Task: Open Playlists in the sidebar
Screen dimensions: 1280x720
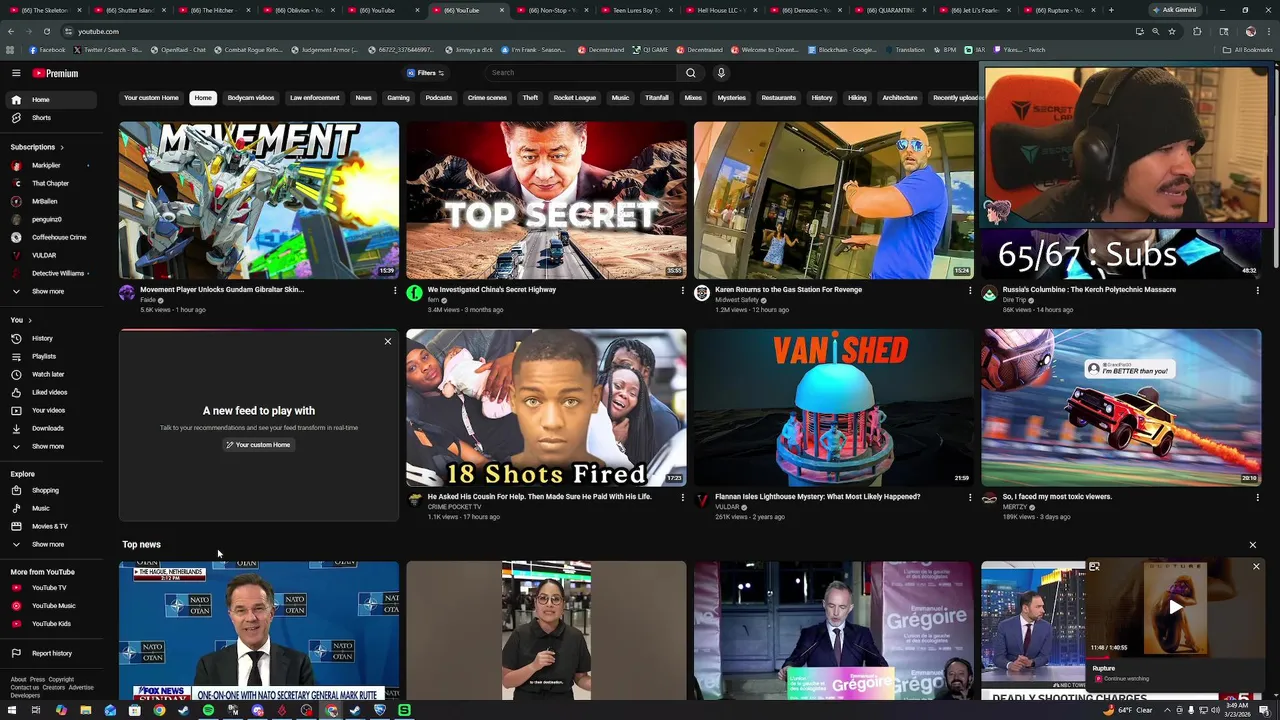Action: pos(53,356)
